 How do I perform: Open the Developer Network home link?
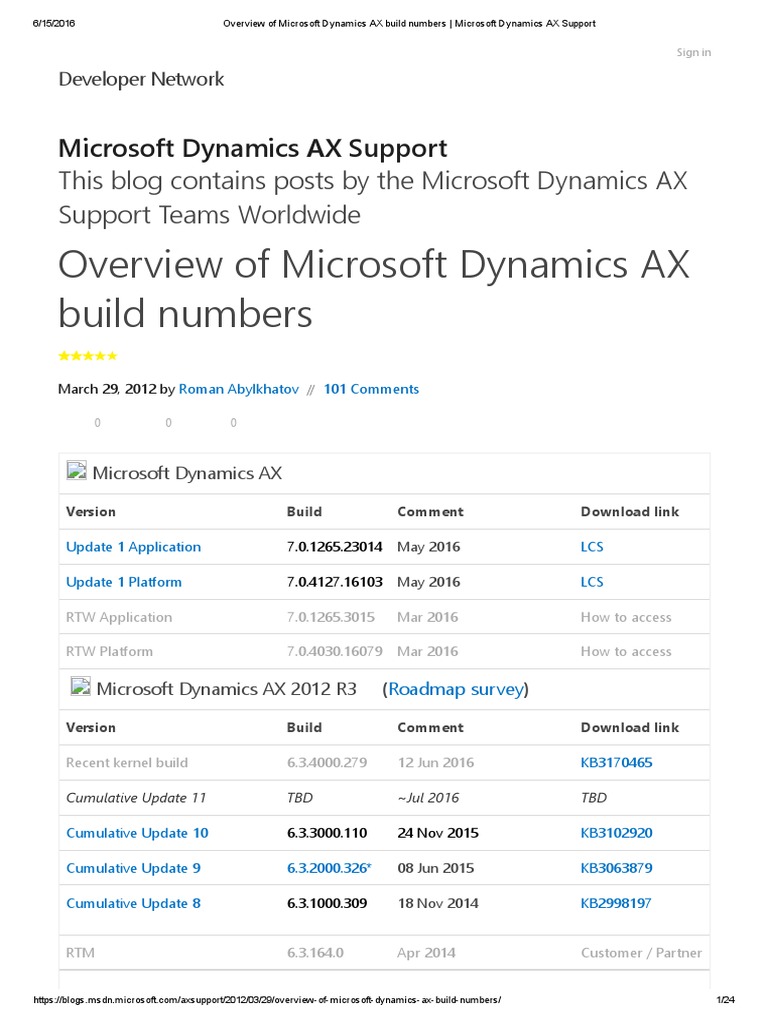141,80
